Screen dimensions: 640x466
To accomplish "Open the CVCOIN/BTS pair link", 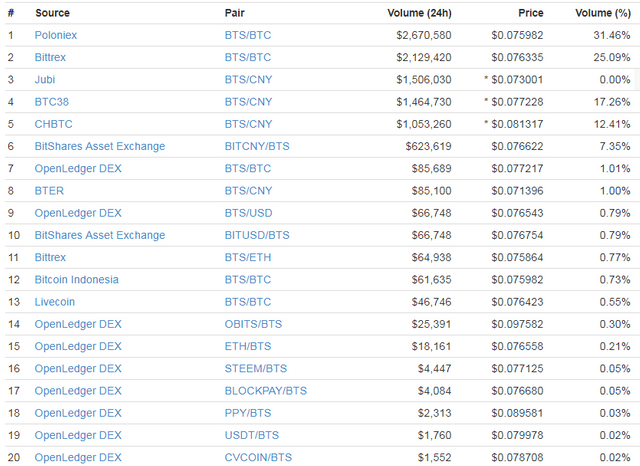I will [x=258, y=458].
